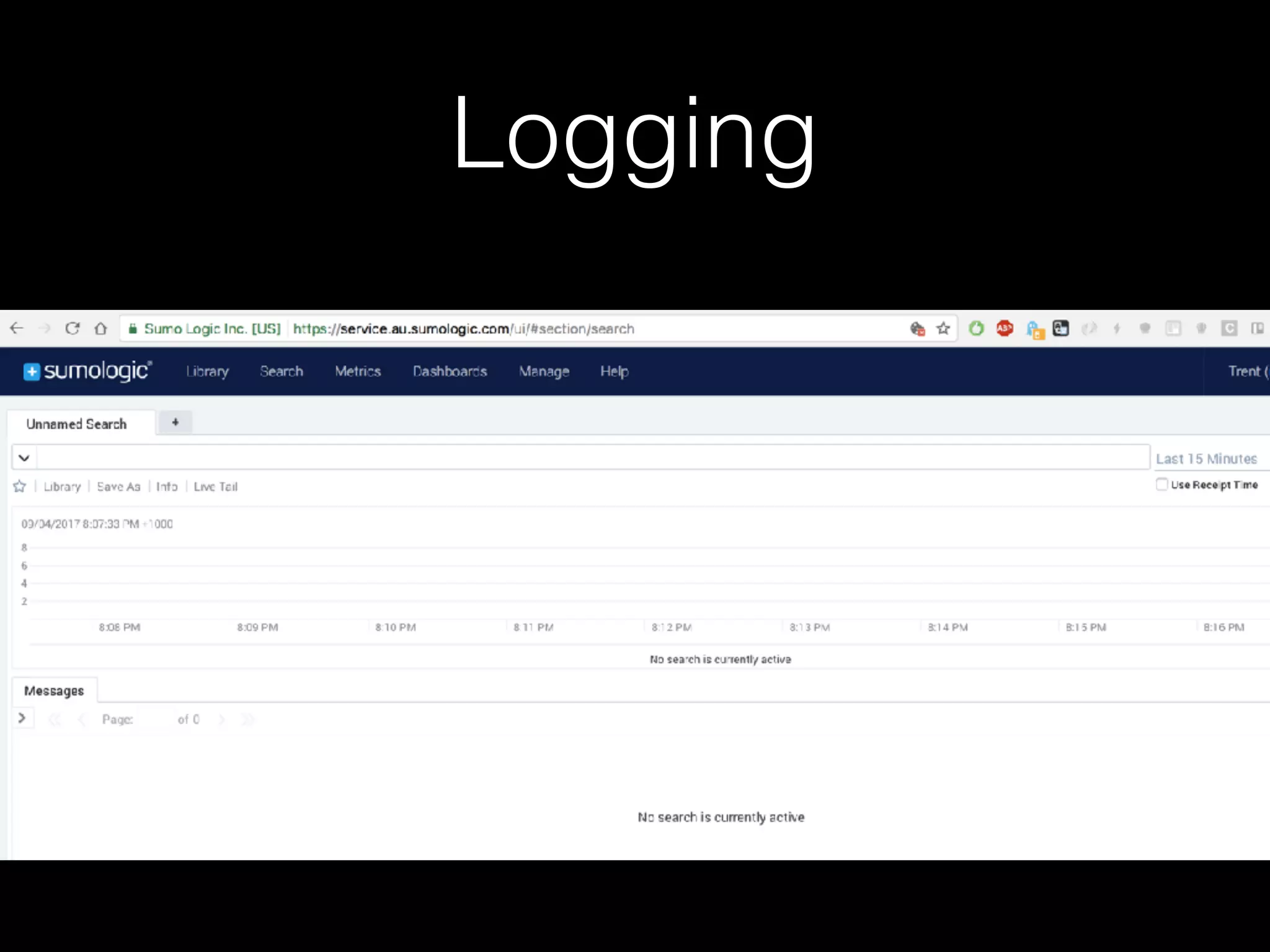
Task: Open the Metrics menu
Action: [358, 371]
